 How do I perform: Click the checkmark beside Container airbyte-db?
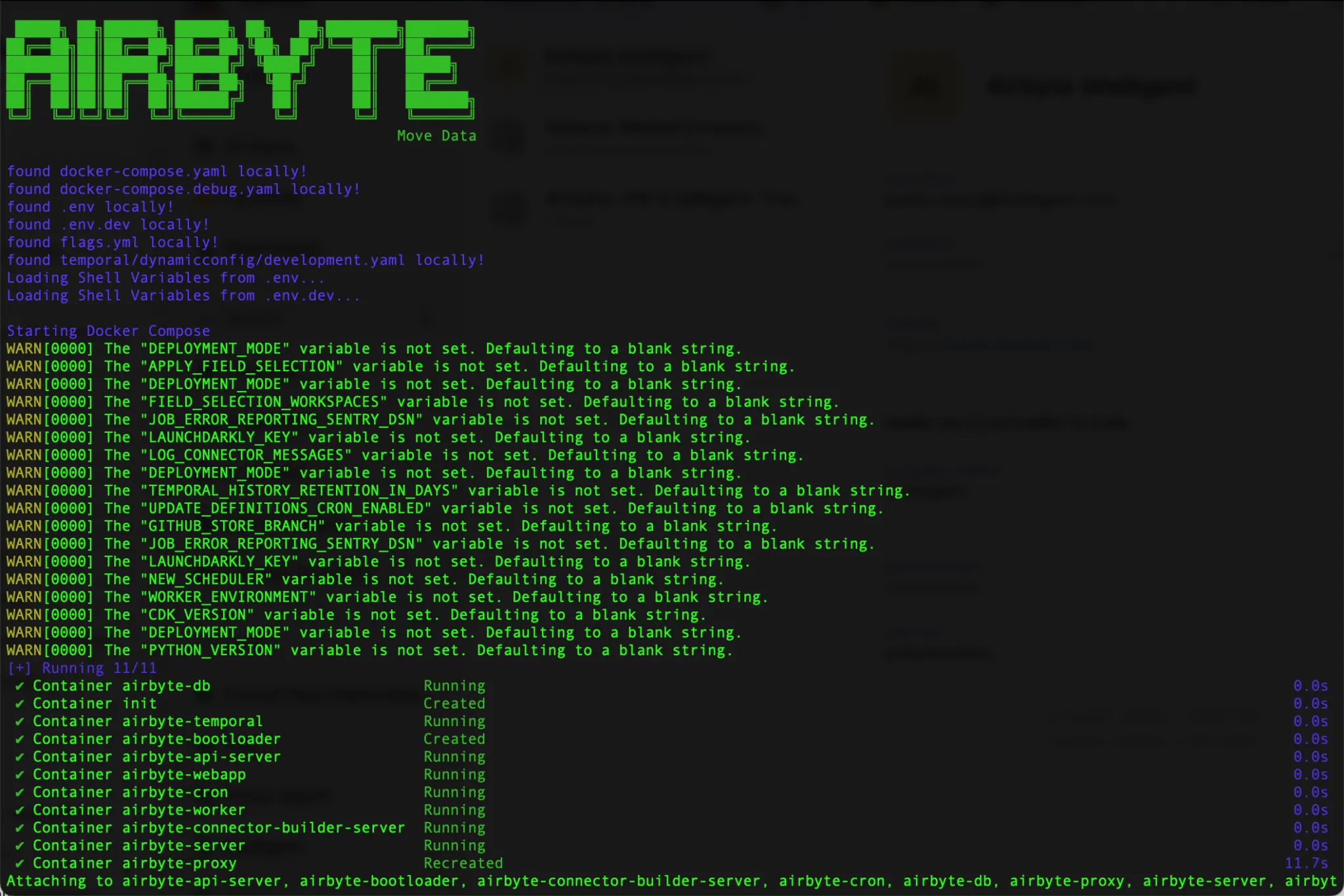coord(20,686)
